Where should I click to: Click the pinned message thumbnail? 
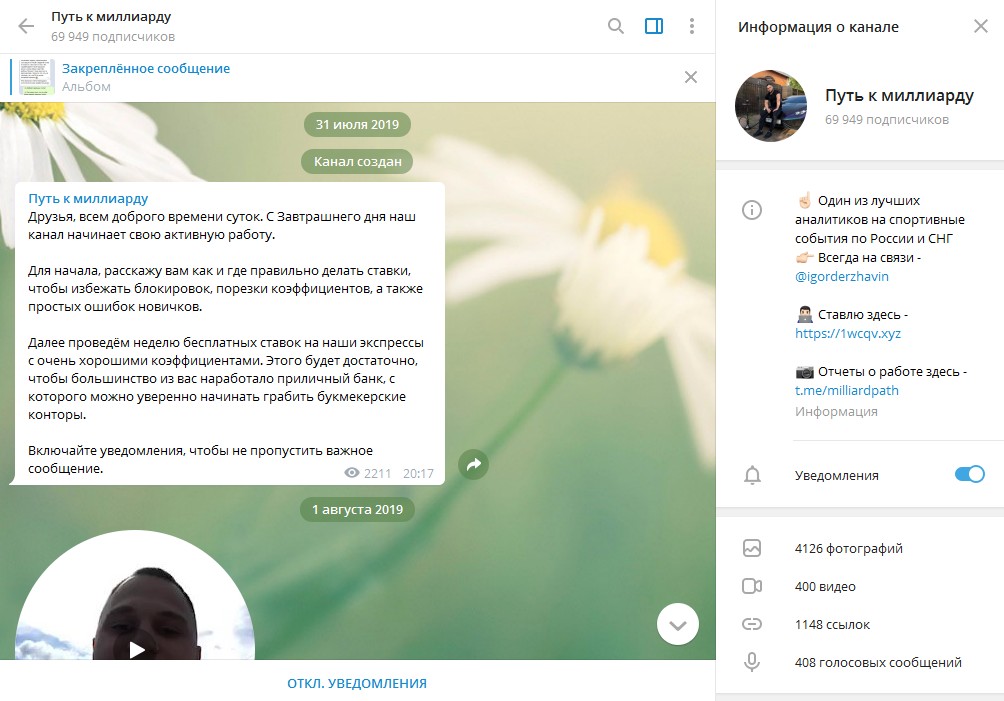click(x=36, y=77)
